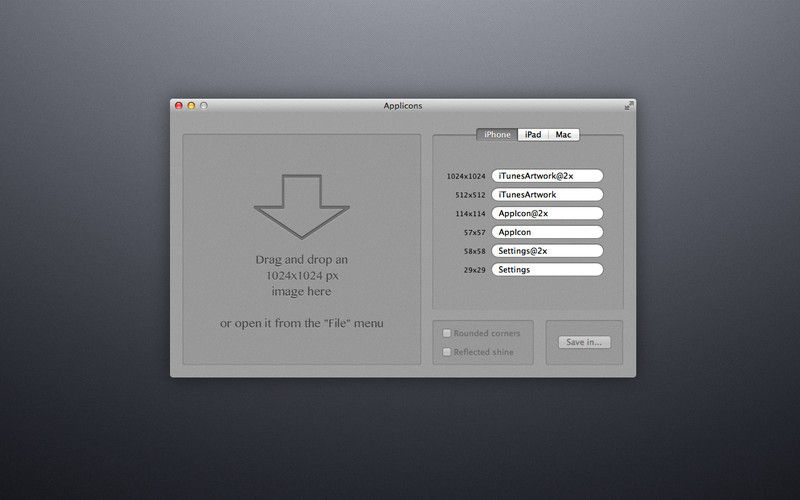This screenshot has width=800, height=500.
Task: Toggle fullscreen with the window corner arrows icon
Action: pos(629,106)
